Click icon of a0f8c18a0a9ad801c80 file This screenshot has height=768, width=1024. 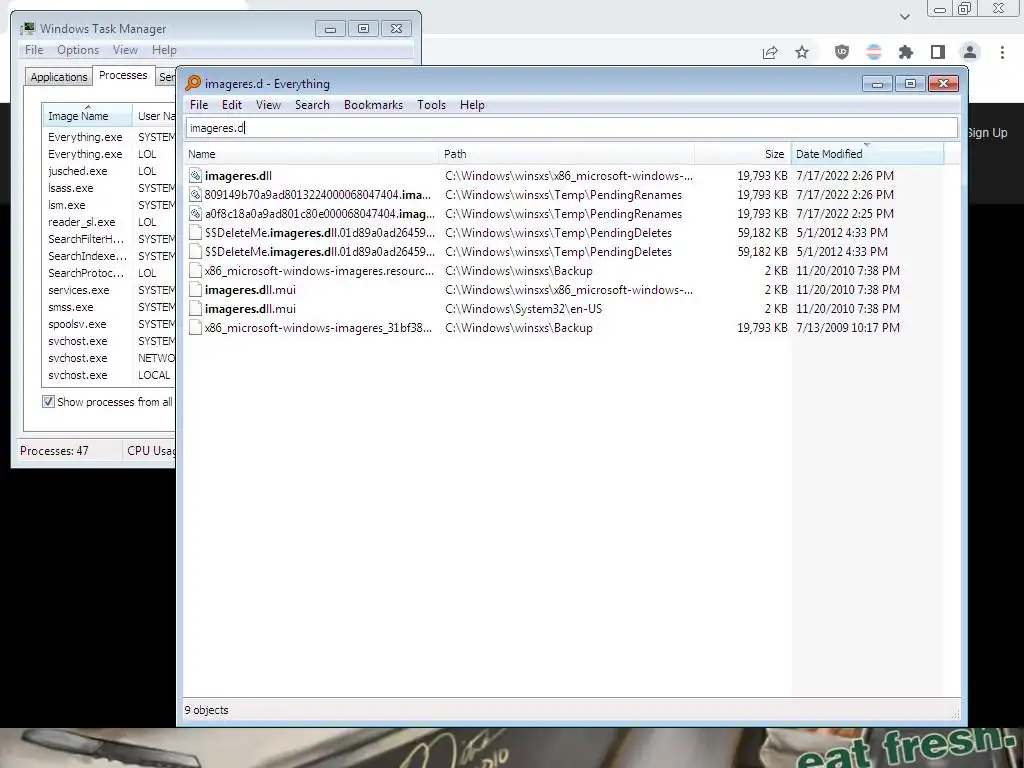[x=195, y=214]
